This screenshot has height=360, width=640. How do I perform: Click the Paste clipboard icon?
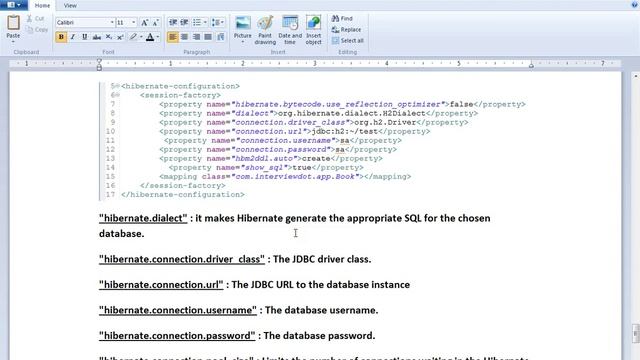click(x=13, y=23)
